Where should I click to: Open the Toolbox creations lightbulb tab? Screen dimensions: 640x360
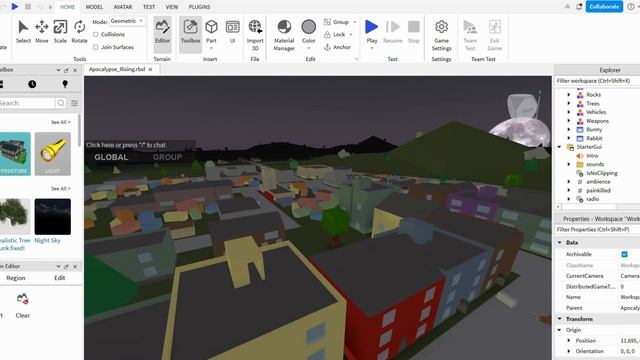[x=65, y=84]
